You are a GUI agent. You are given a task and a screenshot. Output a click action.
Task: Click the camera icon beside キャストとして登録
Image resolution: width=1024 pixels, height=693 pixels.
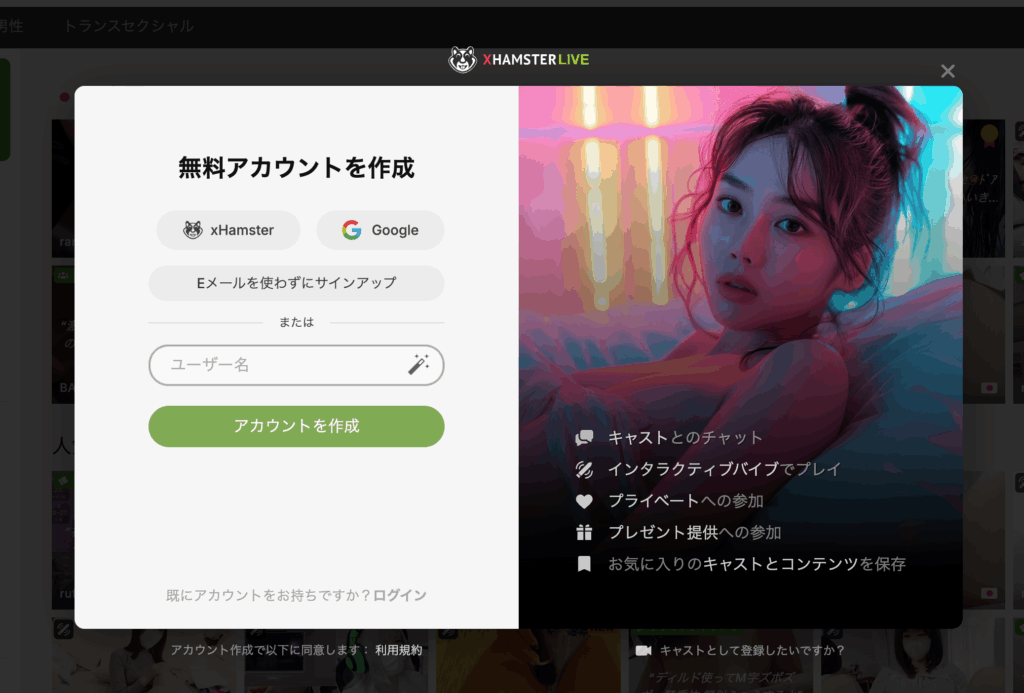coord(643,651)
